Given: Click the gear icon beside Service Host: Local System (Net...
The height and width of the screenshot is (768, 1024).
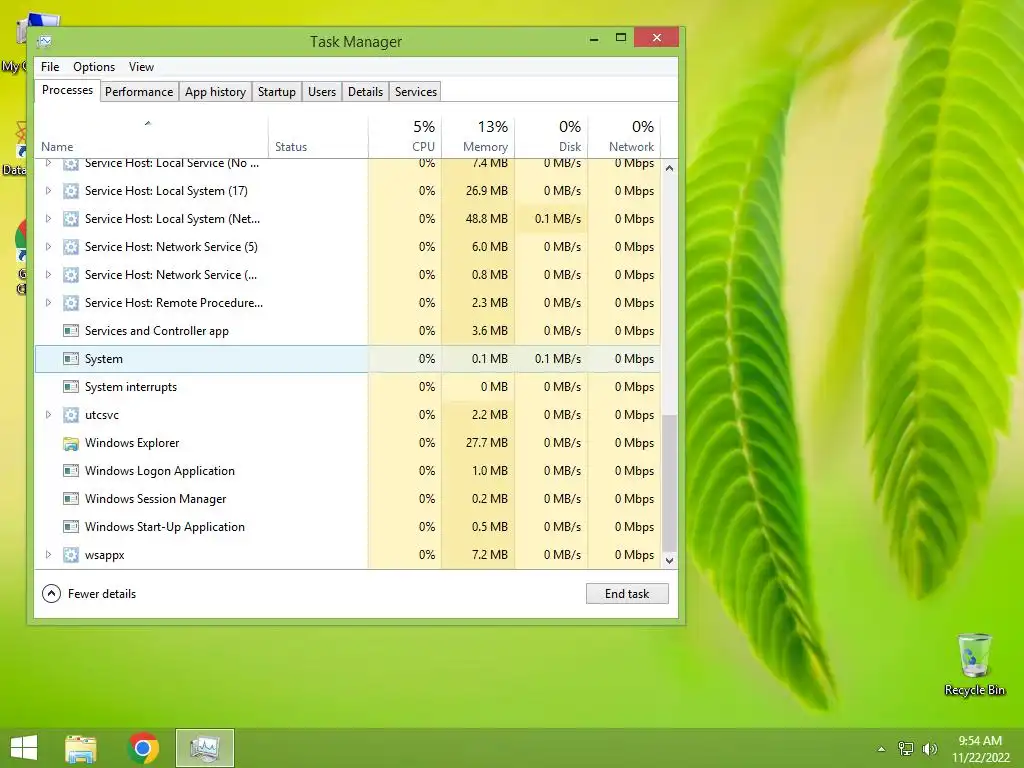Looking at the screenshot, I should tap(71, 219).
